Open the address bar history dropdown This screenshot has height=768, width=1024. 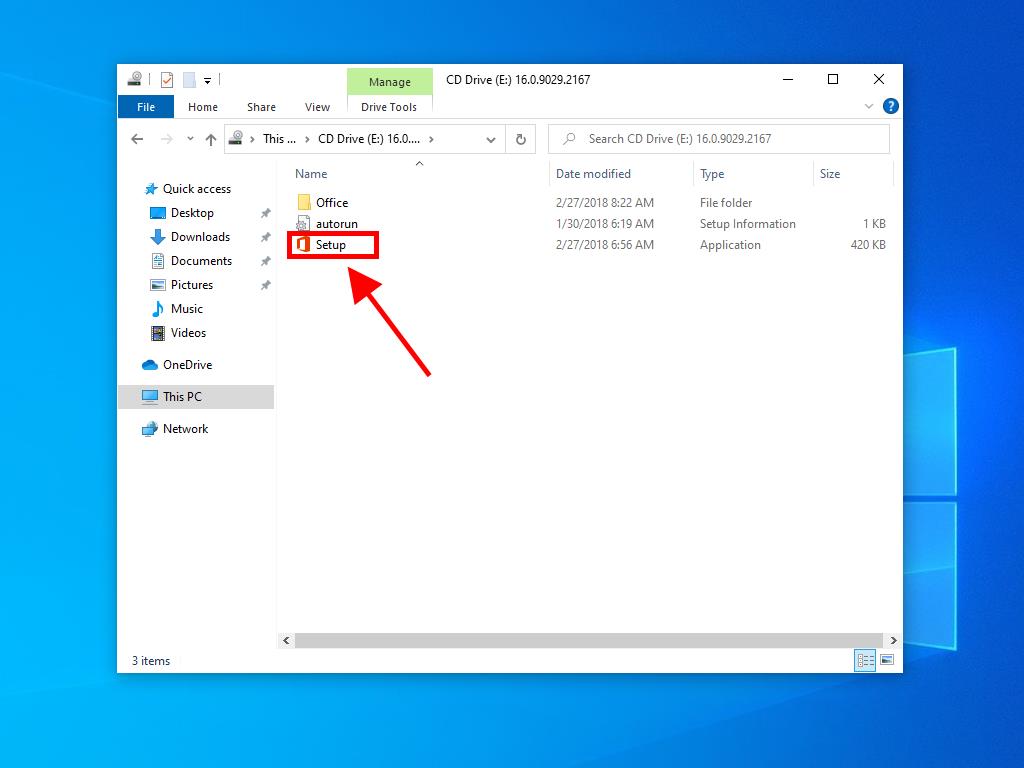(490, 139)
